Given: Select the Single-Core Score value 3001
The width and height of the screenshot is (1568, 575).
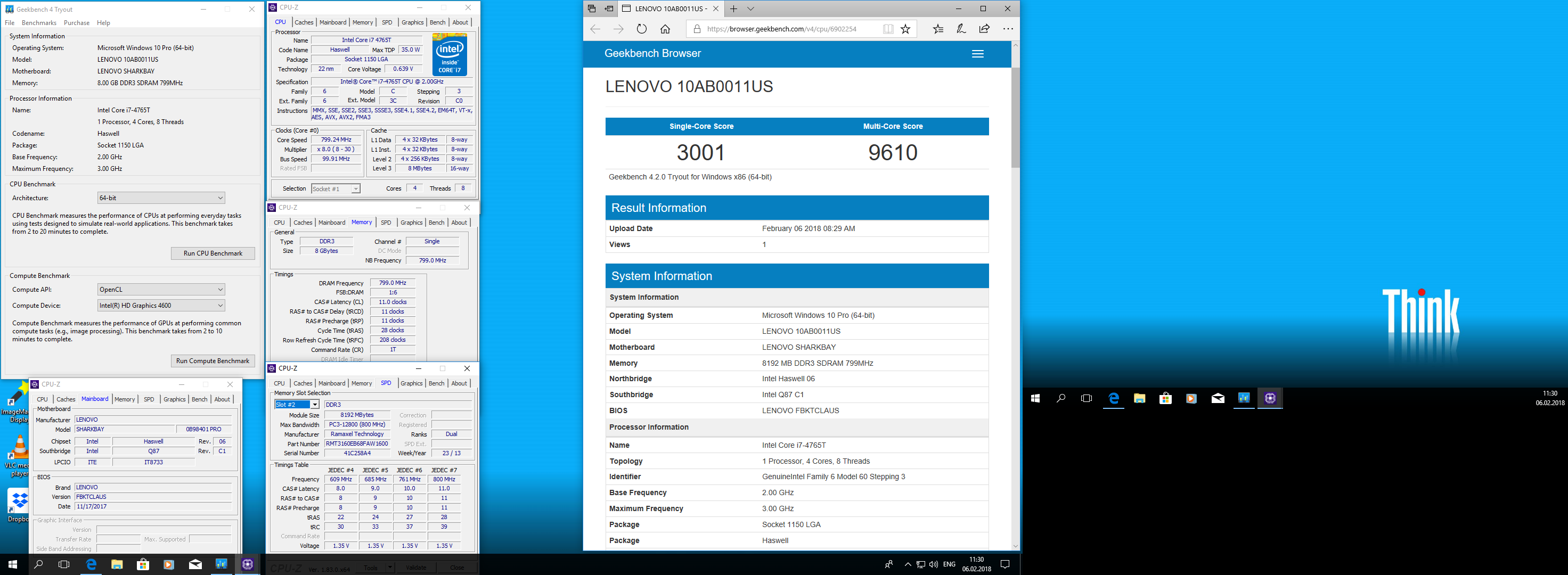Looking at the screenshot, I should pyautogui.click(x=701, y=152).
